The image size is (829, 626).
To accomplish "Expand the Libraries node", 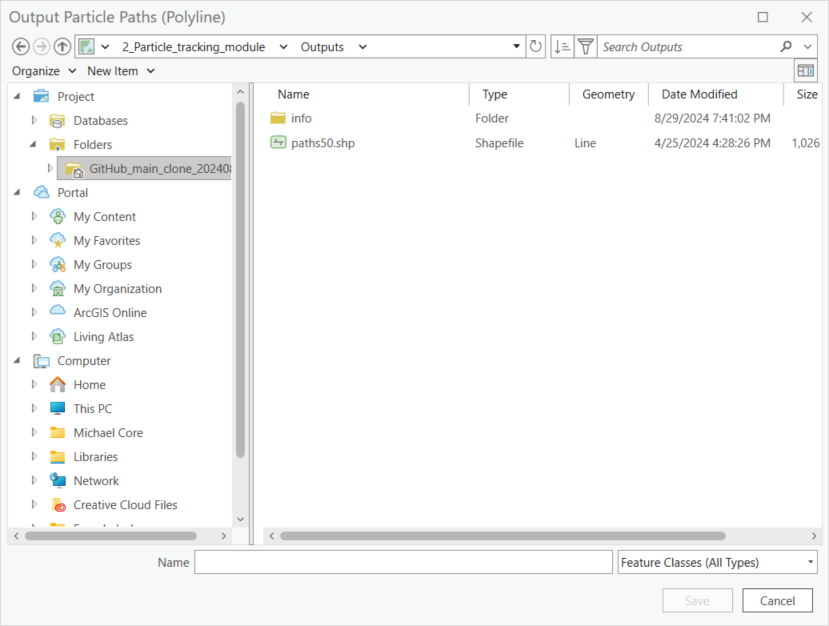I will click(x=34, y=456).
